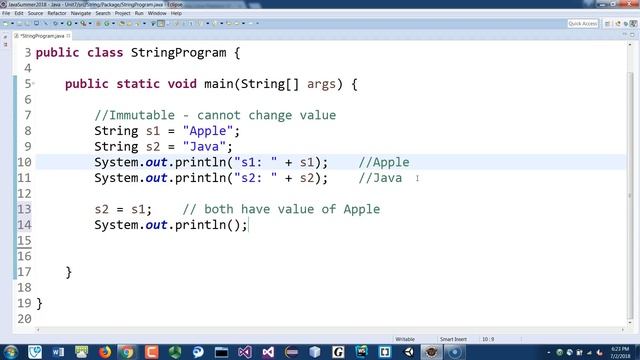Click the Restore view icon in left trim
This screenshot has width=640, height=360.
pyautogui.click(x=5, y=36)
